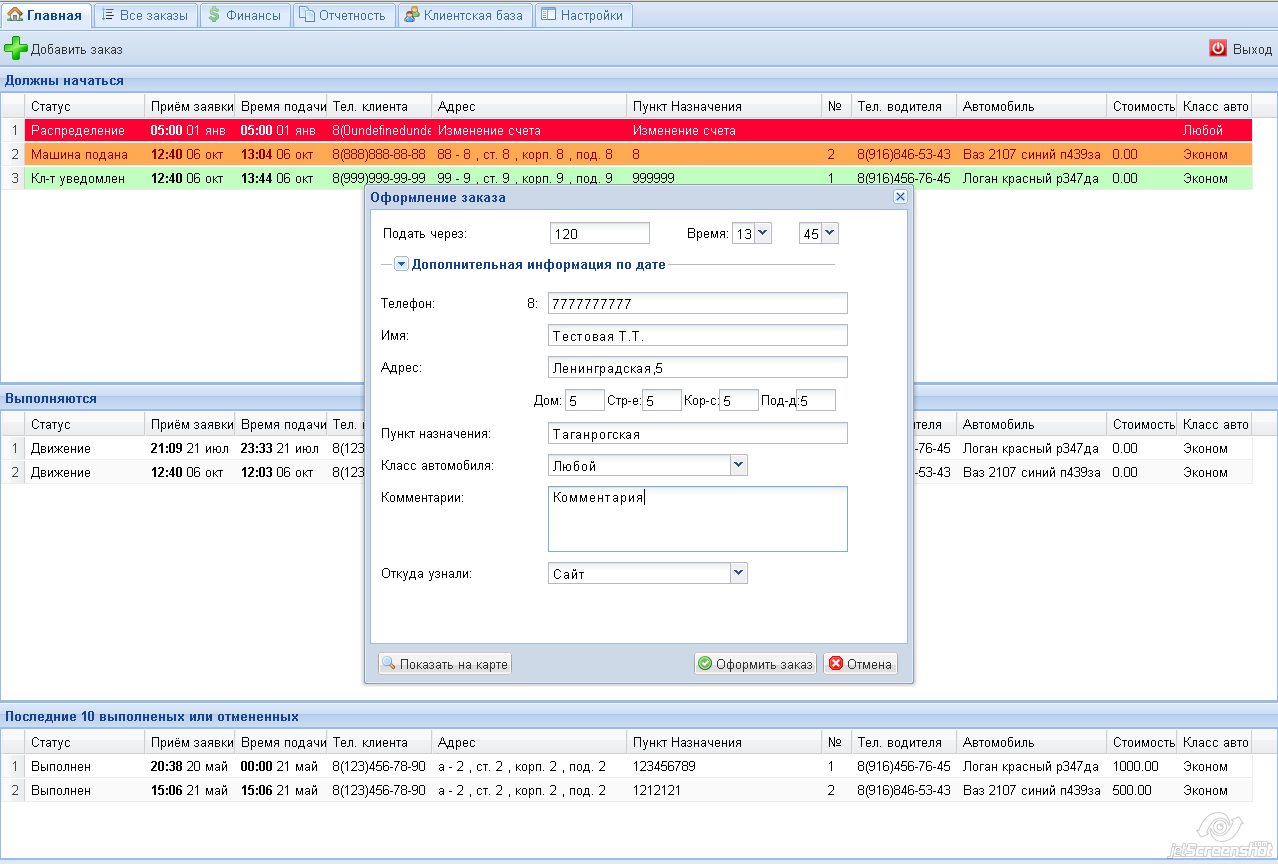Click the list icon on Все заказы tab
This screenshot has width=1278, height=864.
(108, 15)
